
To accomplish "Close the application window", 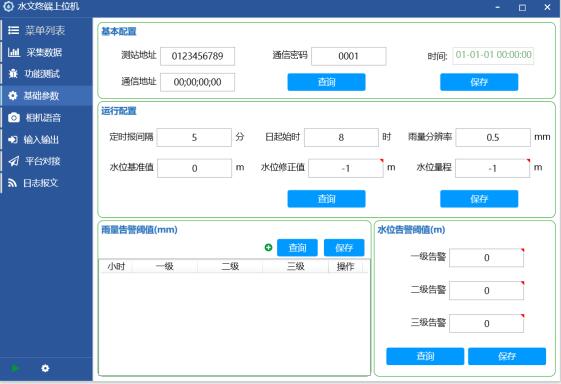I will [x=547, y=7].
